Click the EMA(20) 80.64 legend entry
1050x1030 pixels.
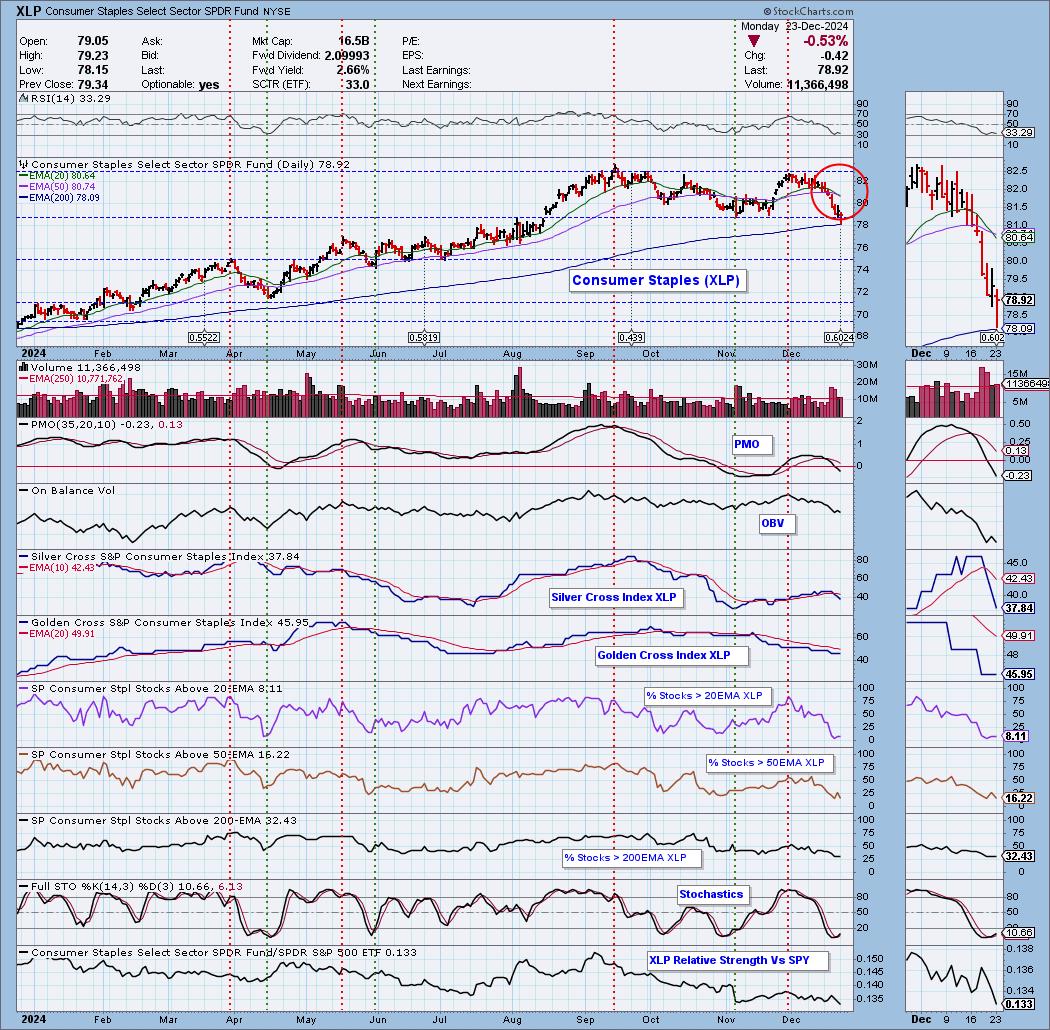tap(58, 176)
